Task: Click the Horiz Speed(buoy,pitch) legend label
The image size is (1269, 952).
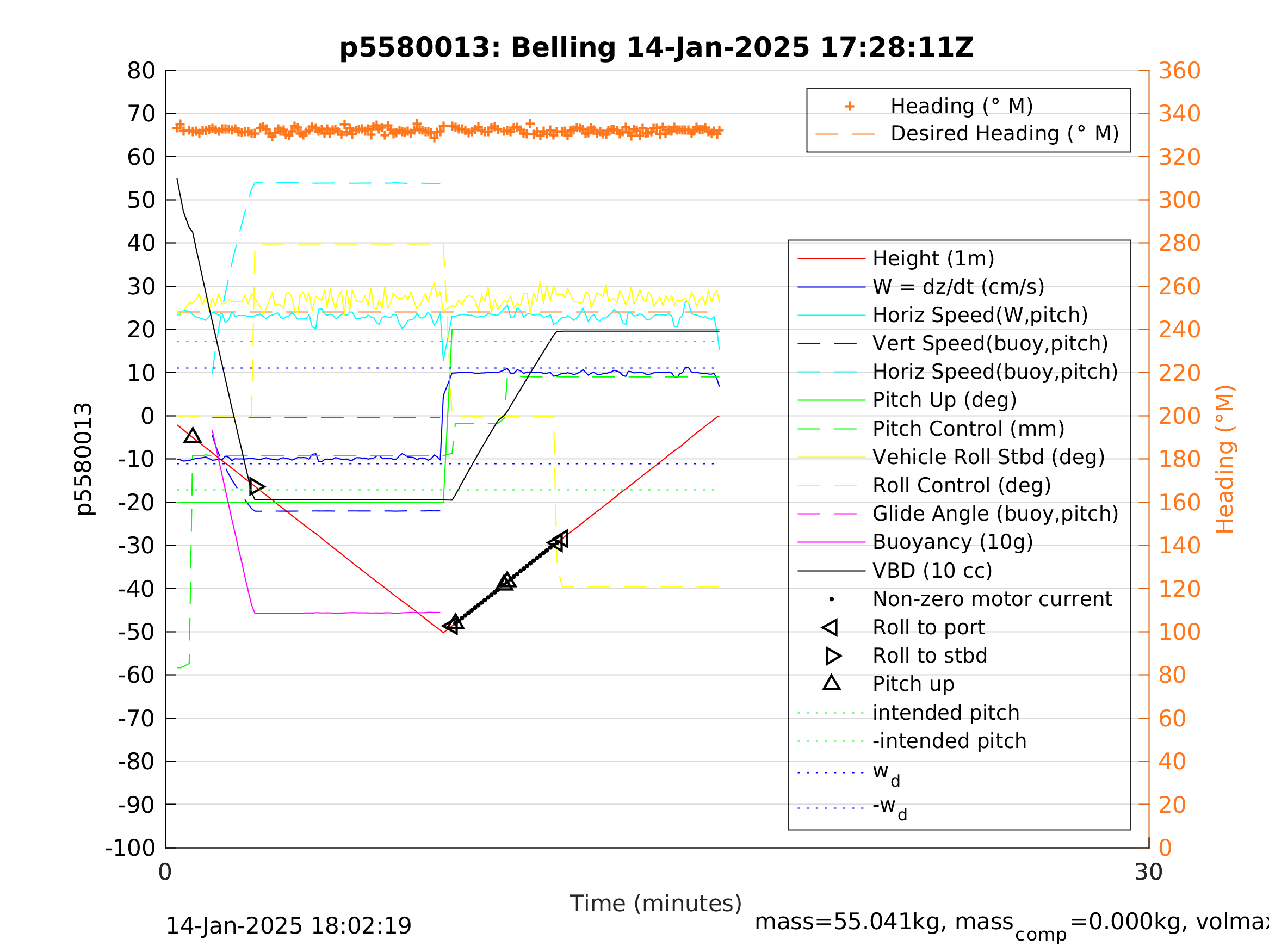Action: click(995, 372)
